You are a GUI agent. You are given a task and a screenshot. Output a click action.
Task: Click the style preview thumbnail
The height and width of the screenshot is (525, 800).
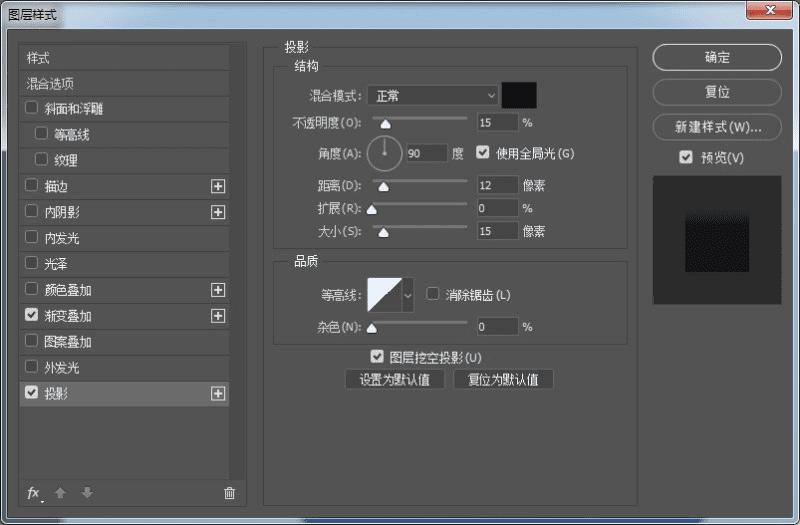pos(717,240)
